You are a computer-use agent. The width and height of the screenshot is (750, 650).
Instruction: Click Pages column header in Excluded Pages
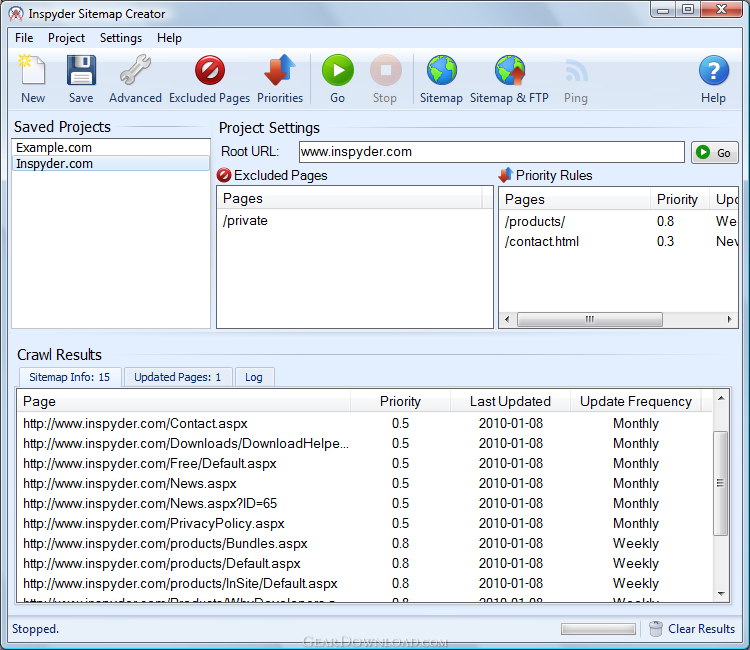click(350, 198)
